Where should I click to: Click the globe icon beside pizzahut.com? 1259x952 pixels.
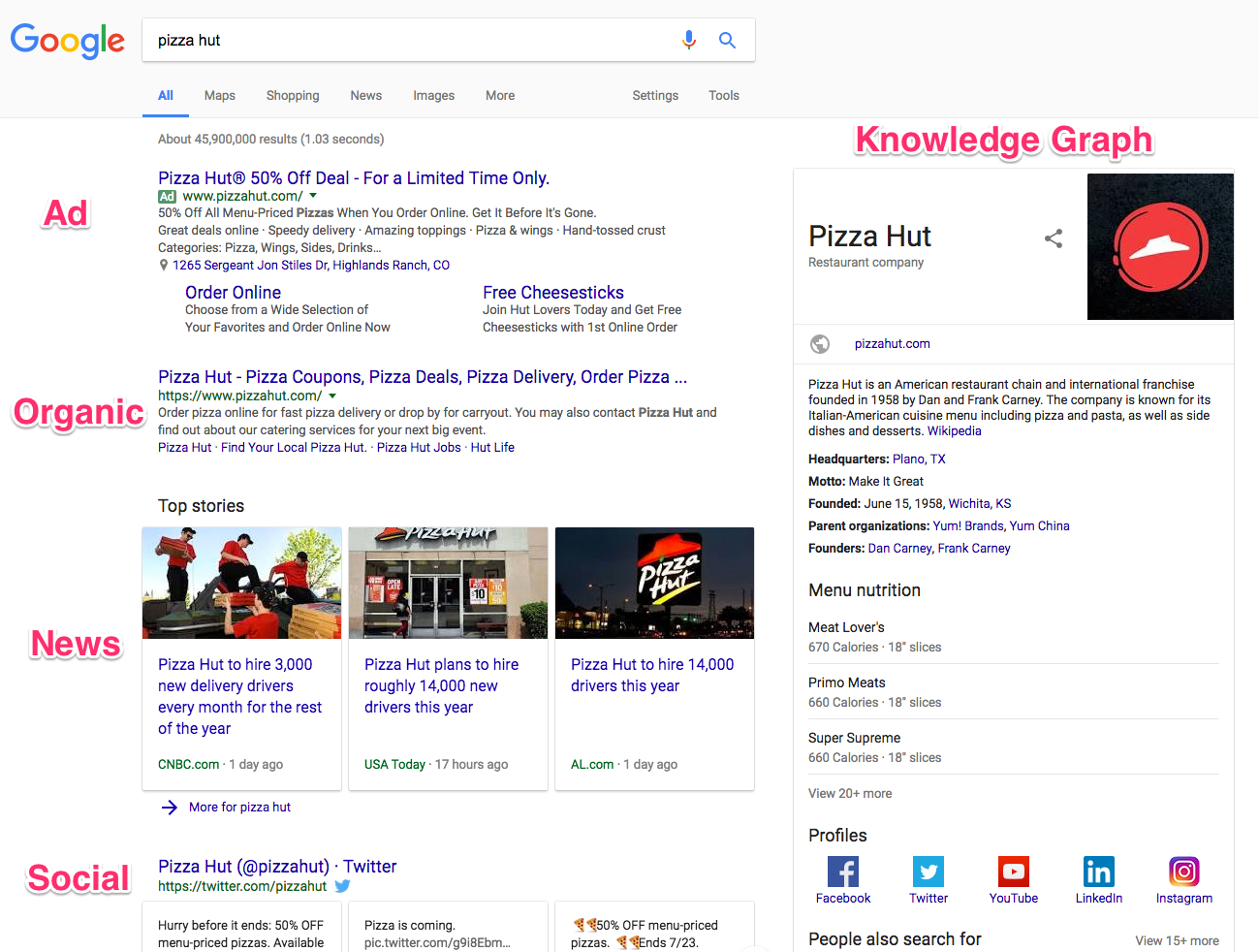coord(819,343)
